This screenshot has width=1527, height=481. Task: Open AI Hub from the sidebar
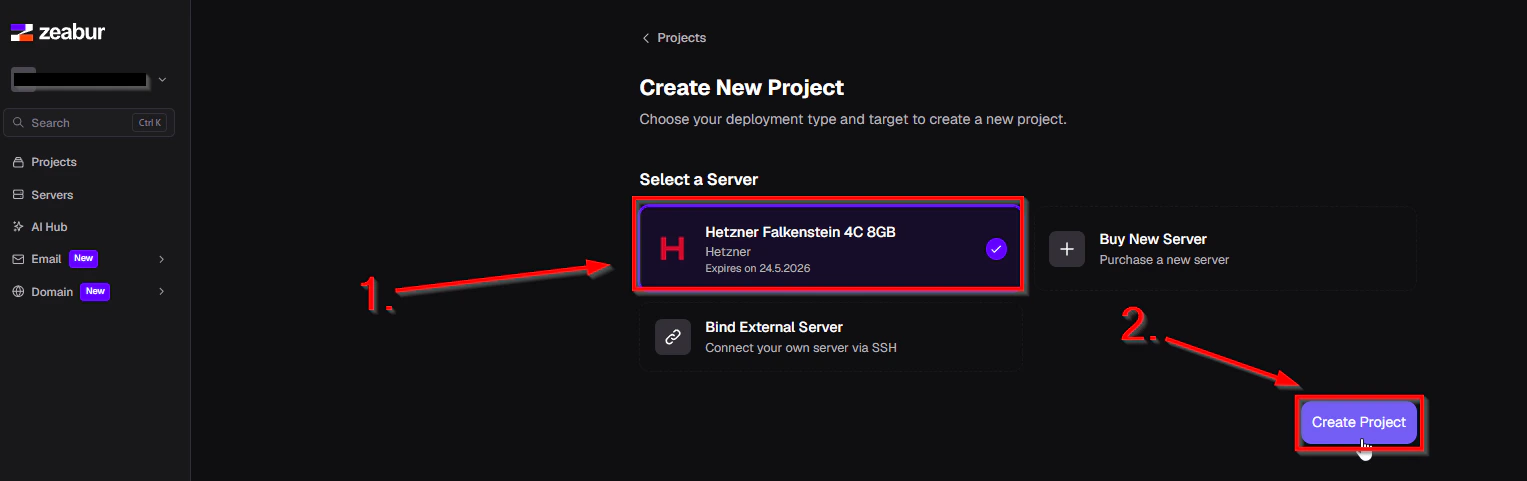click(49, 227)
